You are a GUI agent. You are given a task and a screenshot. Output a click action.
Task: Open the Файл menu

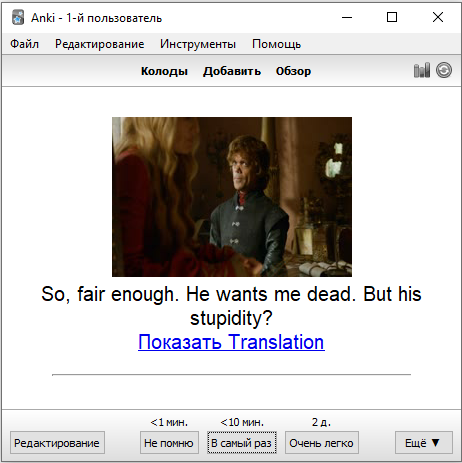[24, 44]
